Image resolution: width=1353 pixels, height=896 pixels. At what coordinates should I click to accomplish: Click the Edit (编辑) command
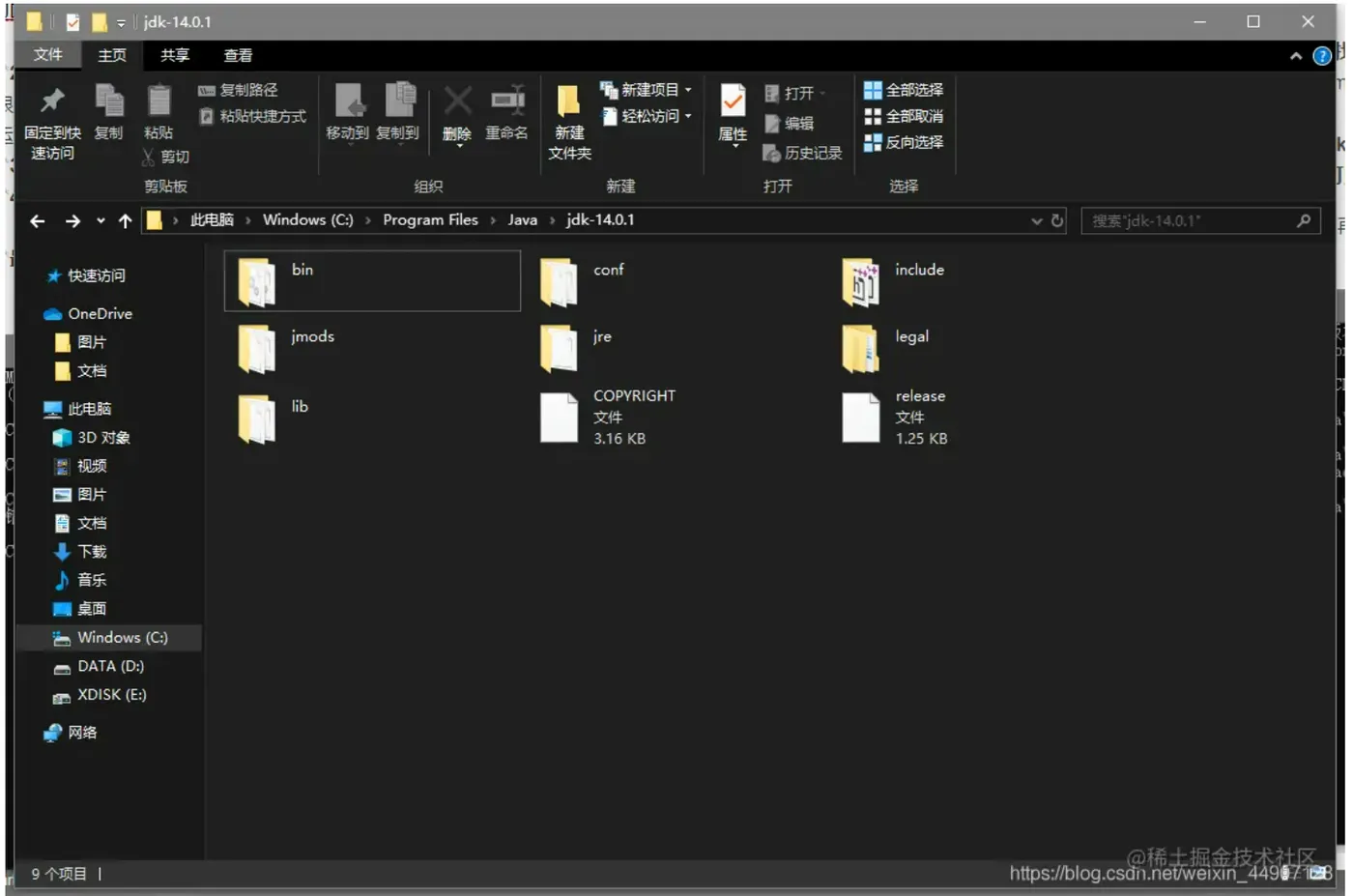click(790, 123)
